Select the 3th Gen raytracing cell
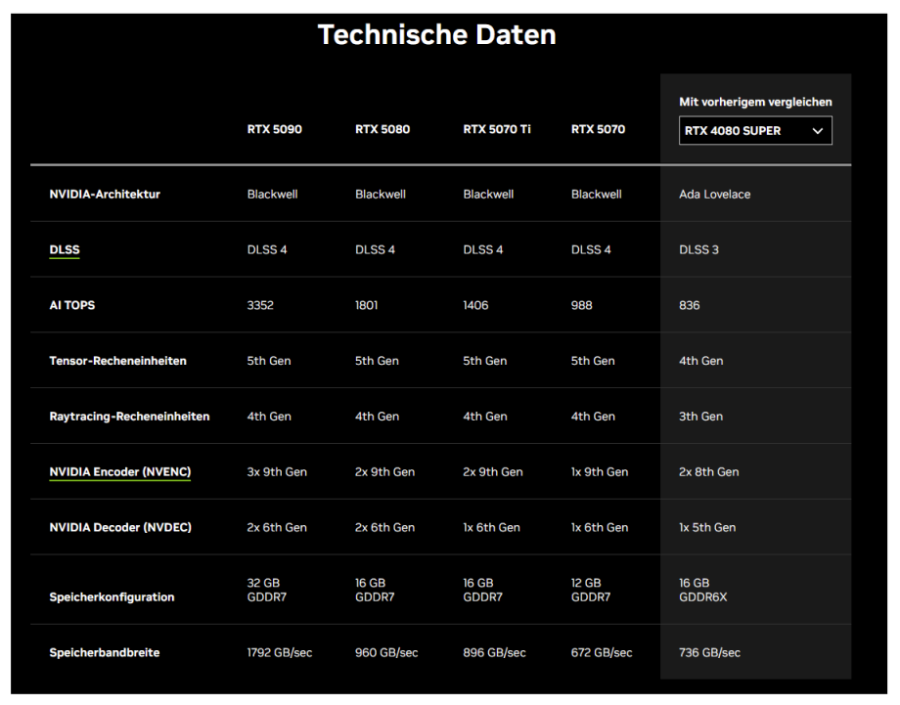The height and width of the screenshot is (705, 900). pyautogui.click(x=701, y=416)
